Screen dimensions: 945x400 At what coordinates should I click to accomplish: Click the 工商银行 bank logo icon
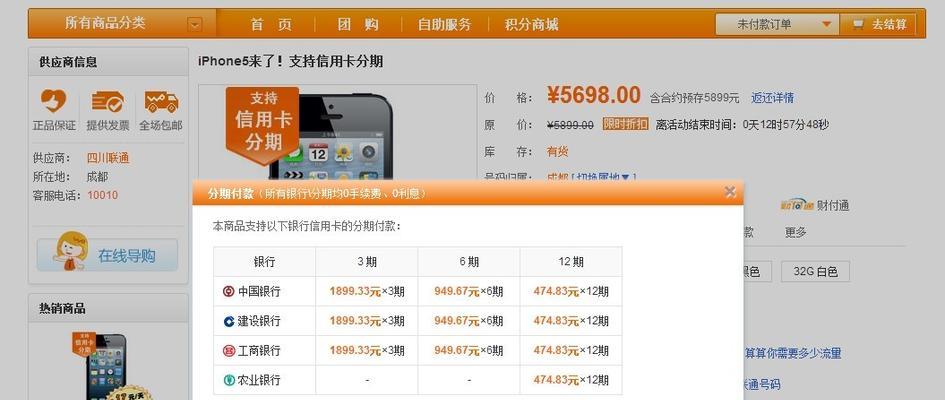click(228, 351)
